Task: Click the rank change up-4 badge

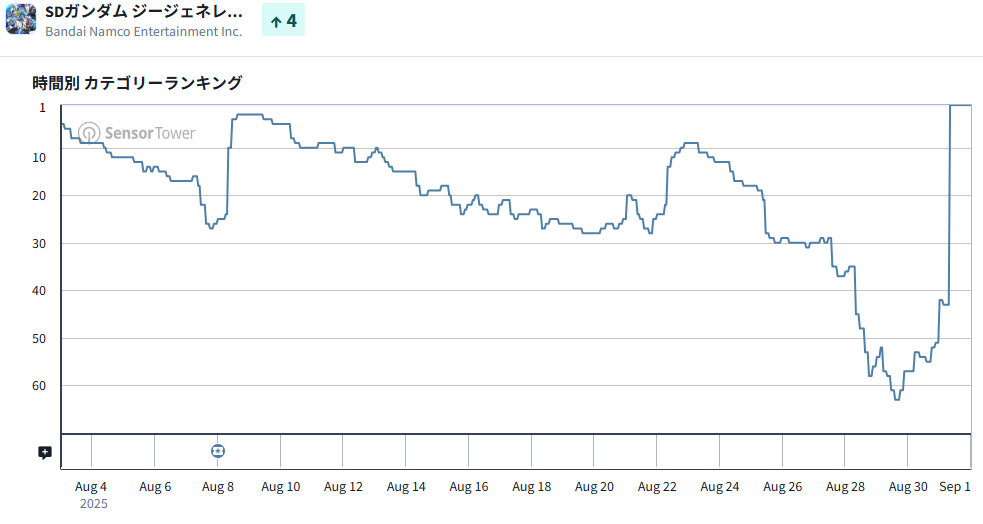Action: [x=283, y=20]
